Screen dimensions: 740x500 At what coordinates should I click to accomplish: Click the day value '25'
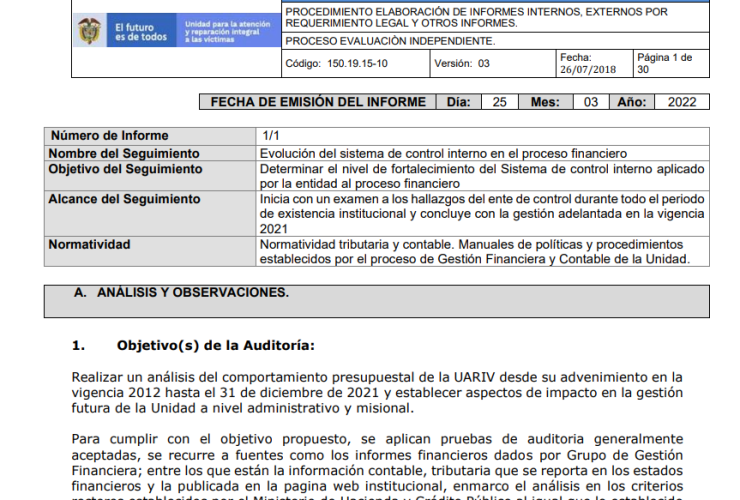tap(499, 102)
